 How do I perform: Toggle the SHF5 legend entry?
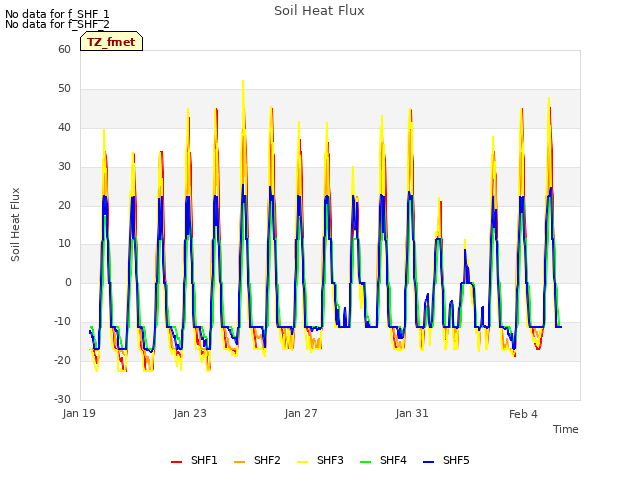tap(447, 460)
